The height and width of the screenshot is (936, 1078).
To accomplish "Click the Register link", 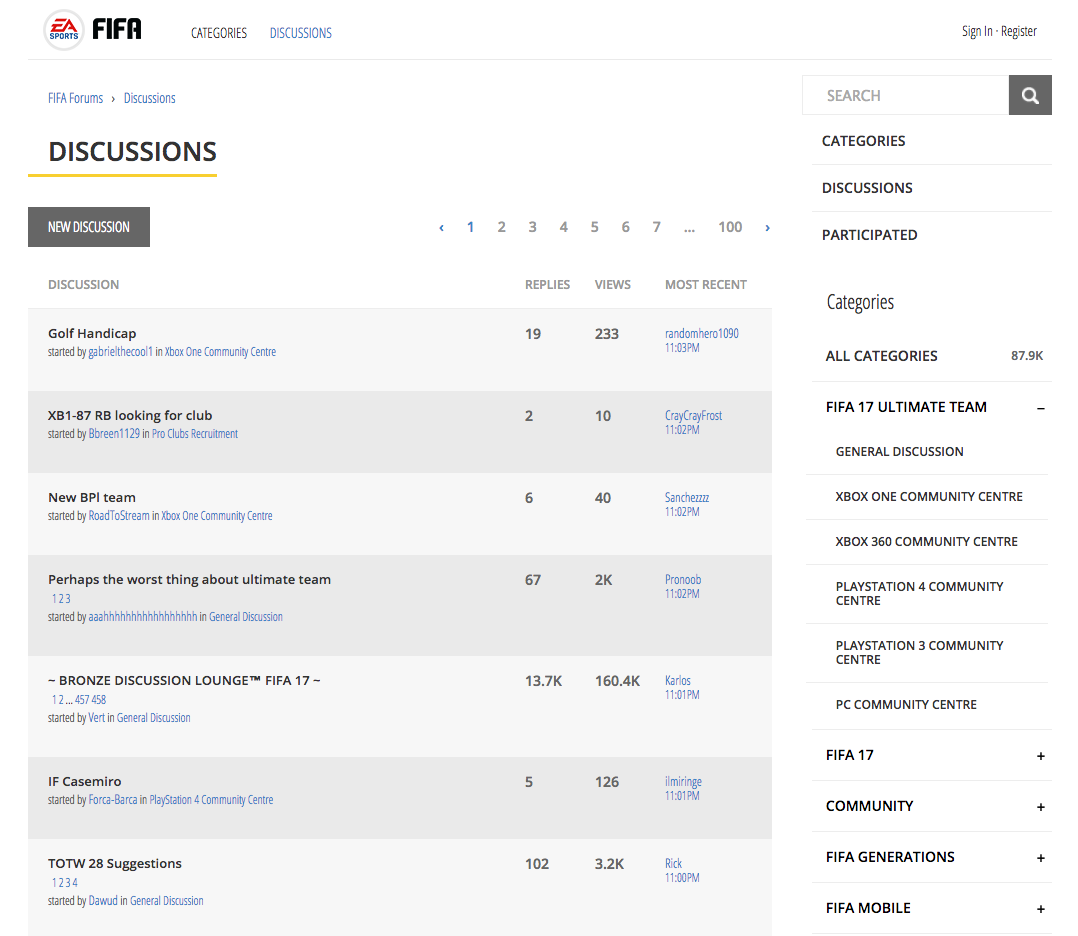I will (x=1019, y=31).
